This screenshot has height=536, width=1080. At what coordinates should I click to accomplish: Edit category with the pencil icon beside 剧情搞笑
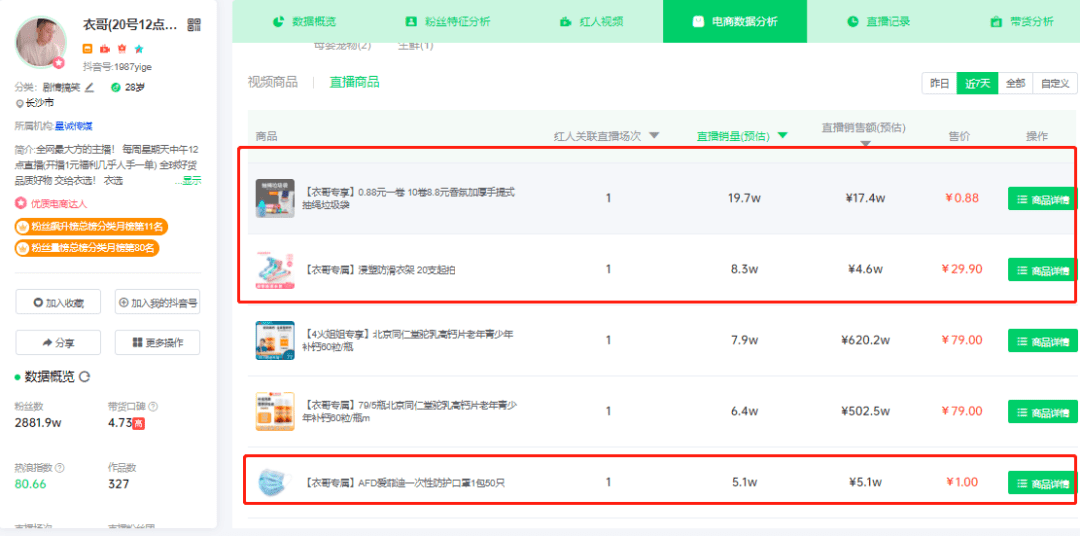coord(89,87)
